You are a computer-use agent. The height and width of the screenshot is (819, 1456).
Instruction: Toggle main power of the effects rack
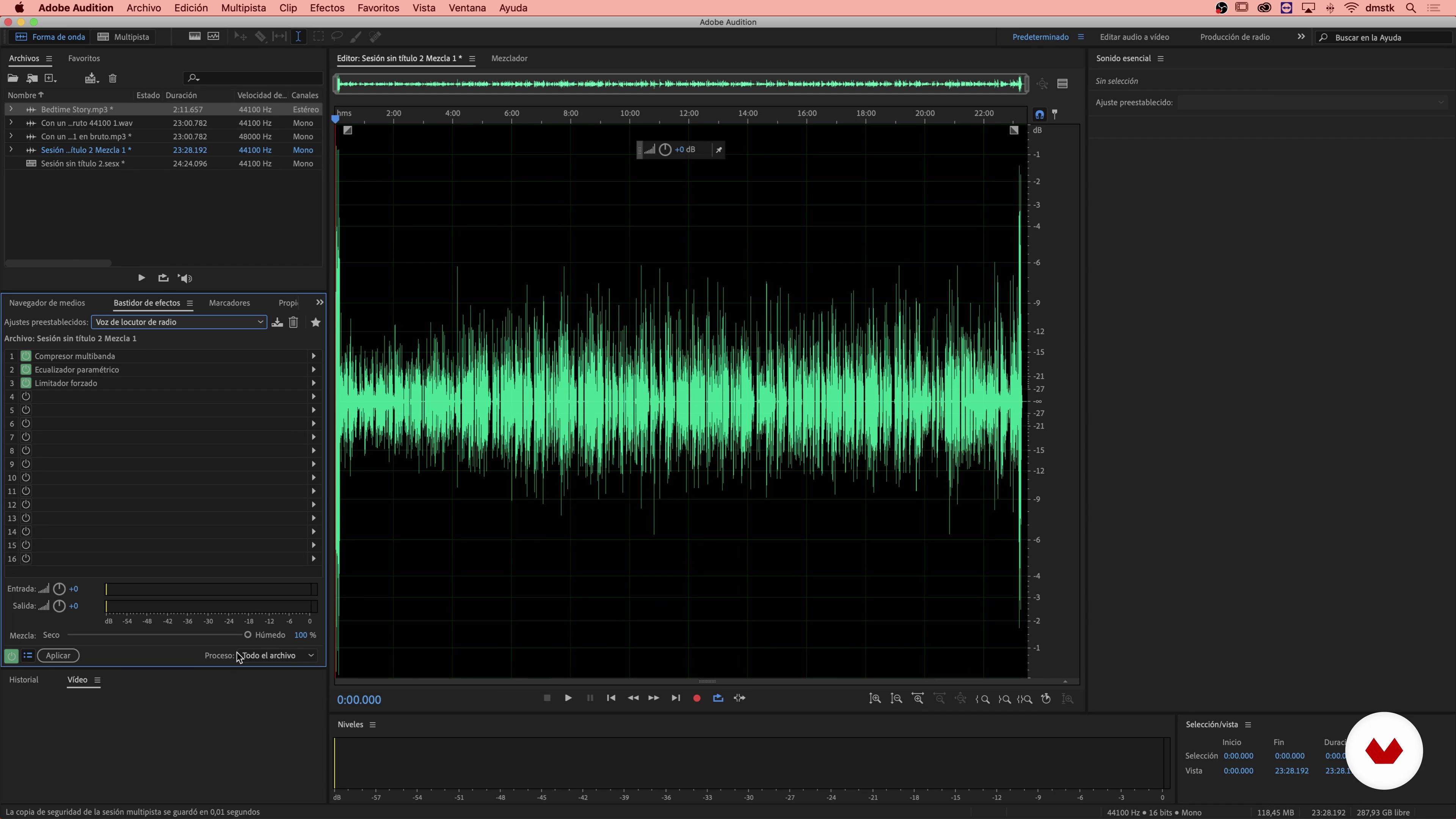tap(11, 656)
